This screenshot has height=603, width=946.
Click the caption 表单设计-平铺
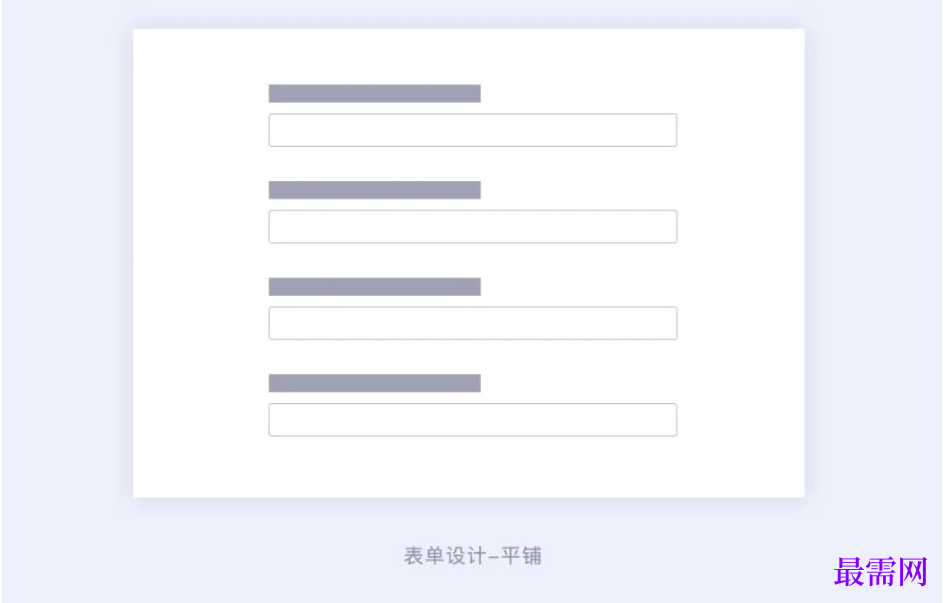(472, 556)
